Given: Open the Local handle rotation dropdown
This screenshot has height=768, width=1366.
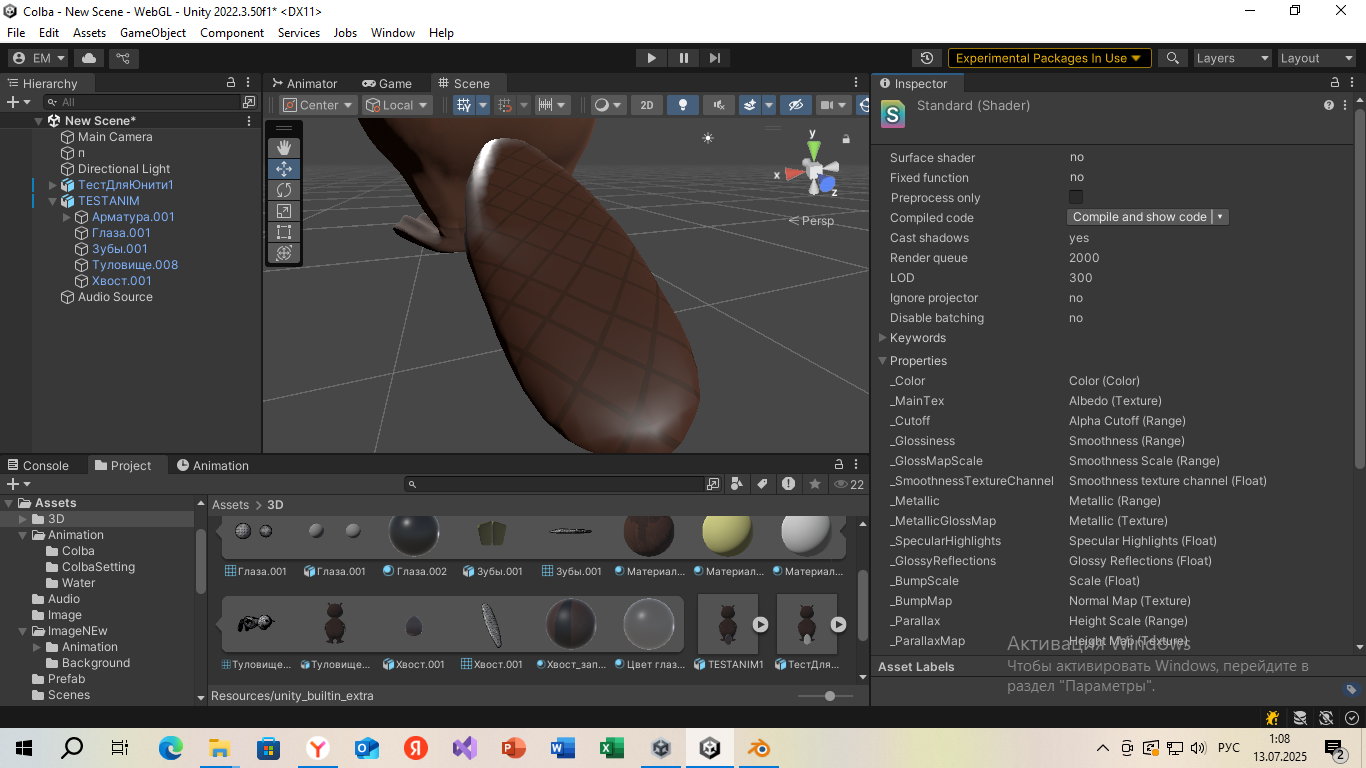Looking at the screenshot, I should point(397,105).
